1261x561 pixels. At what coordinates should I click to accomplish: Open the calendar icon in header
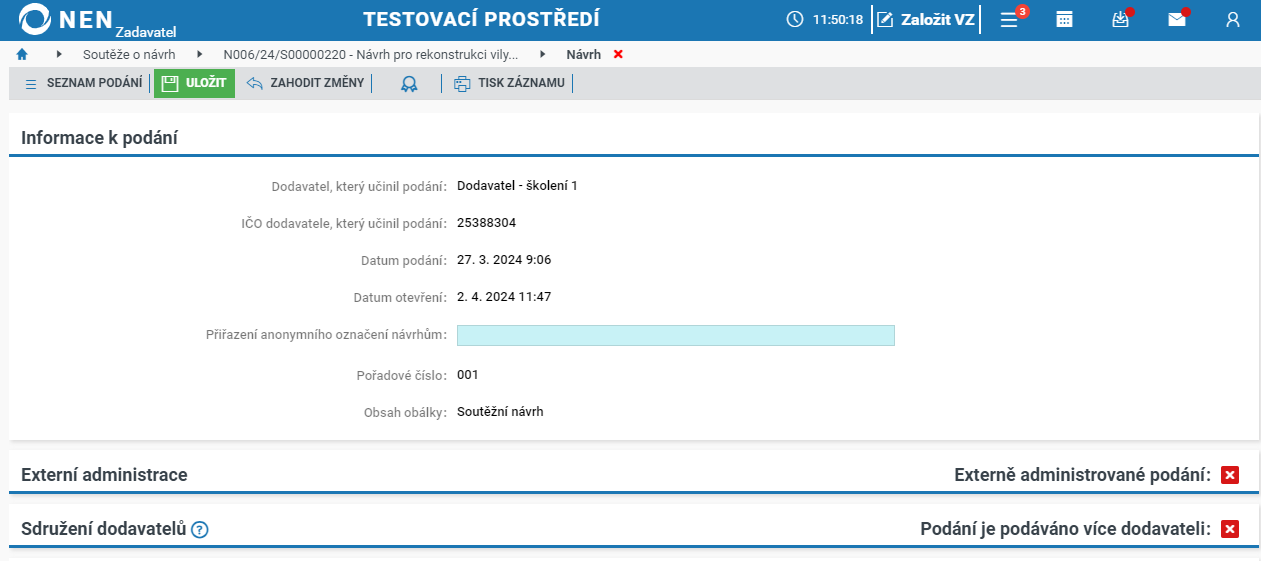click(1064, 19)
